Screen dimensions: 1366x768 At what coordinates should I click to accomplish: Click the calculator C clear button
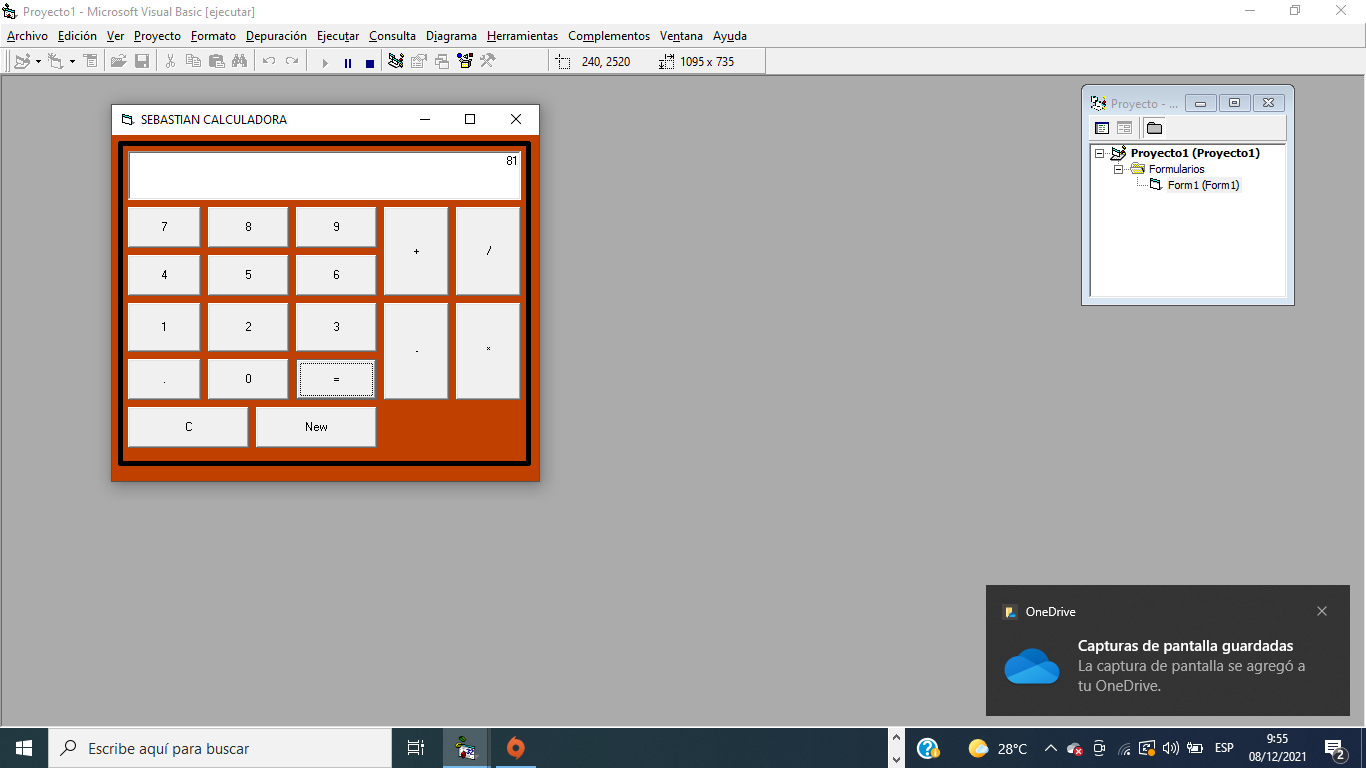(x=188, y=427)
